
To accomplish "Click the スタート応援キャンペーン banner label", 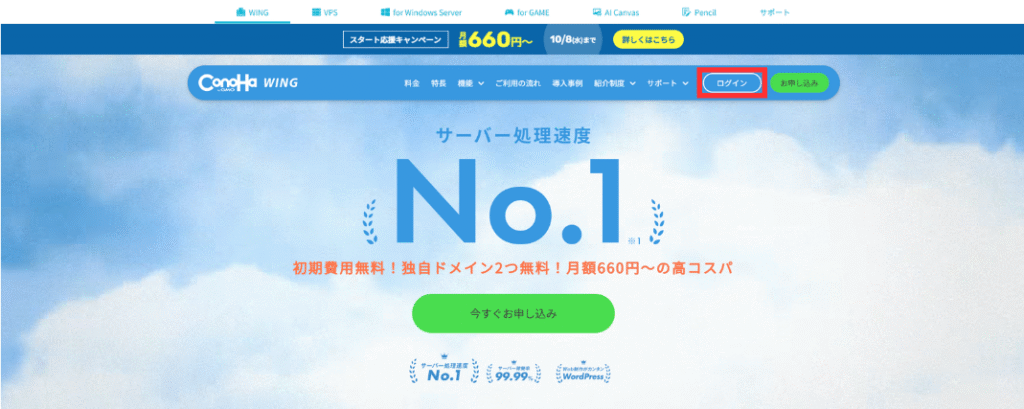I will (x=396, y=39).
